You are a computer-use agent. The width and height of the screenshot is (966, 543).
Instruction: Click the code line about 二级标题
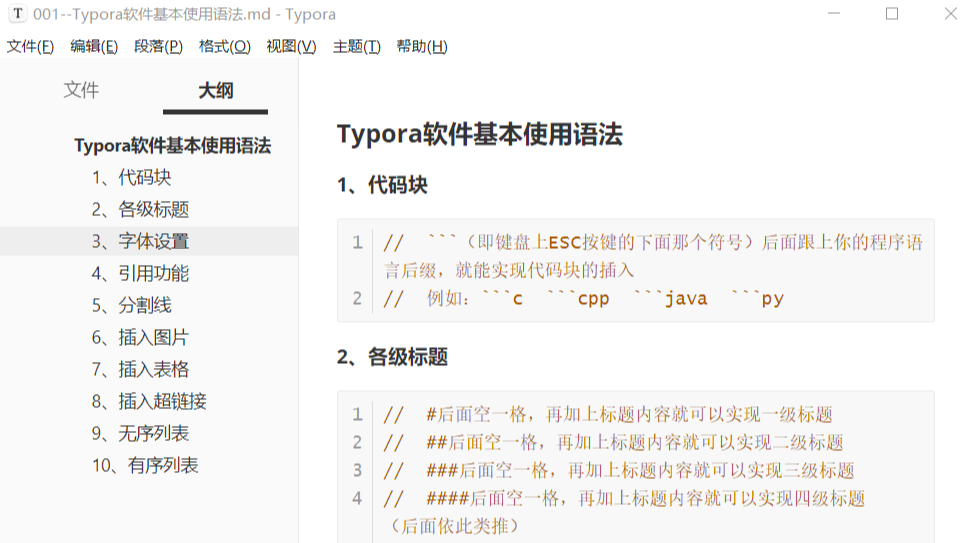coord(613,443)
